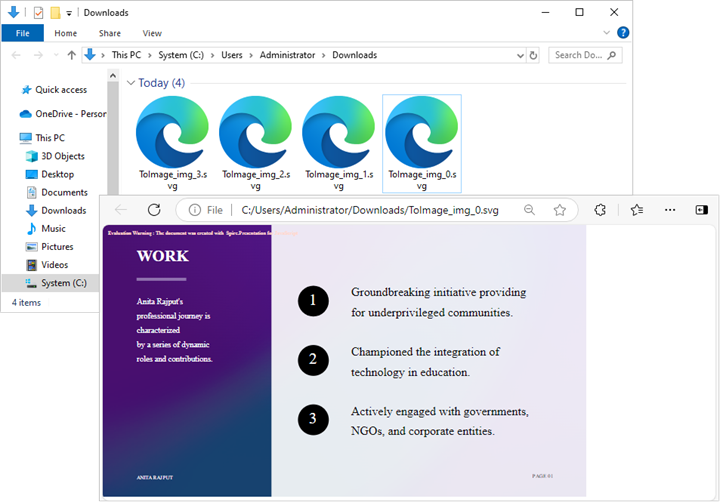The image size is (720, 502).
Task: Open Videos in navigation pane
Action: (47, 265)
